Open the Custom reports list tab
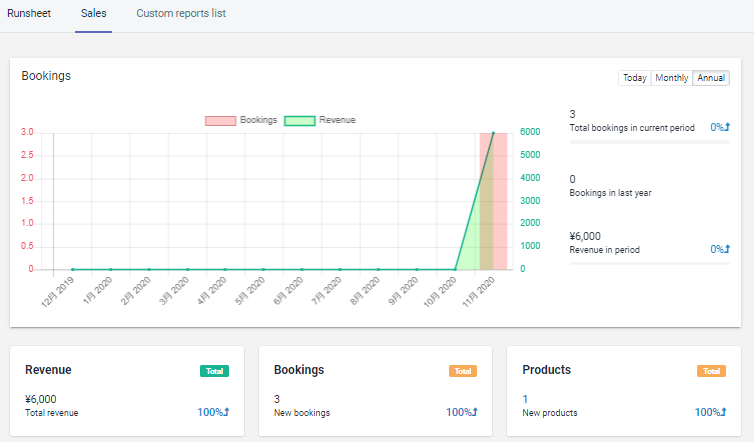Image resolution: width=754 pixels, height=442 pixels. [x=181, y=14]
